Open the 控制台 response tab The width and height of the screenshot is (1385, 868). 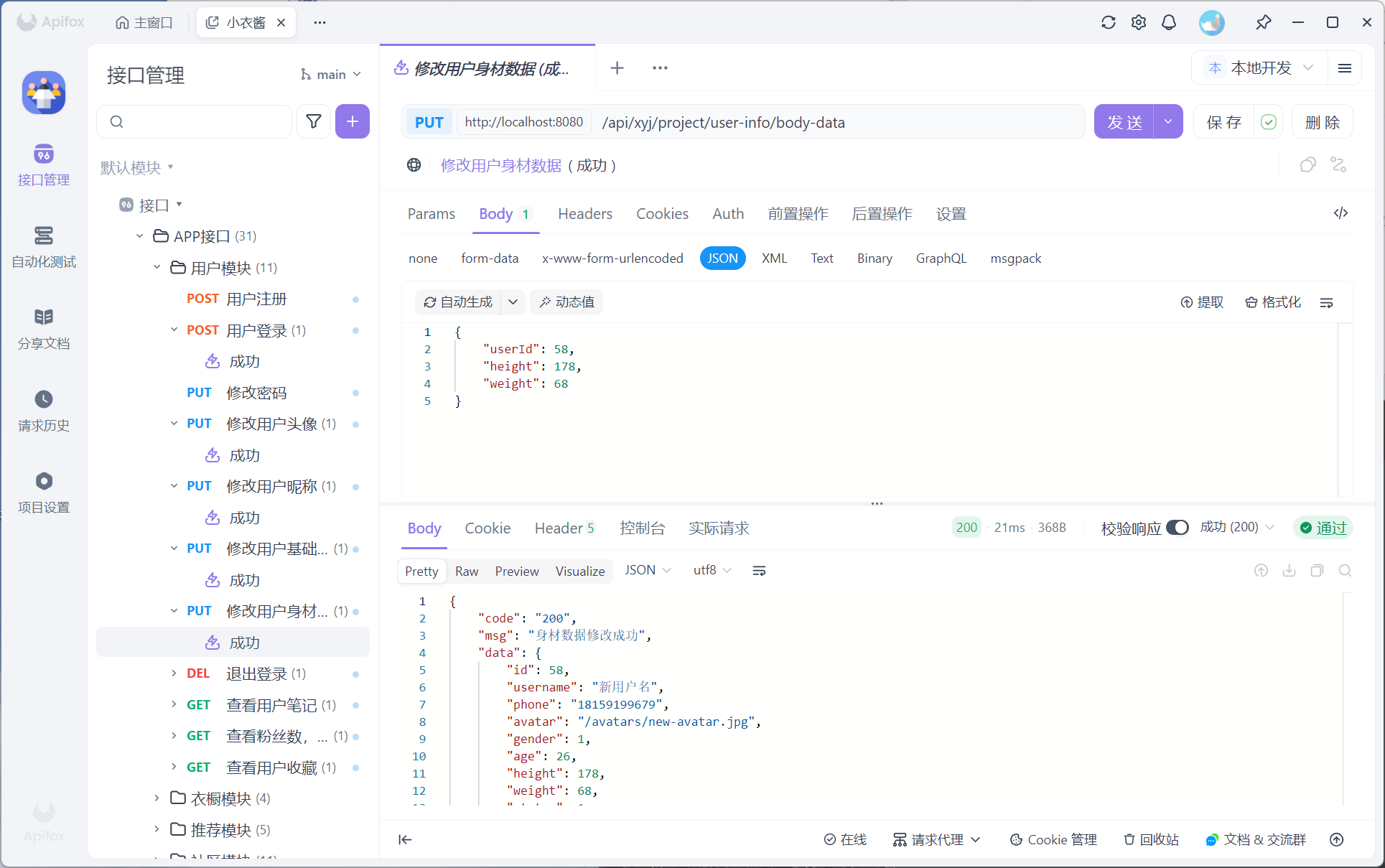pos(642,528)
